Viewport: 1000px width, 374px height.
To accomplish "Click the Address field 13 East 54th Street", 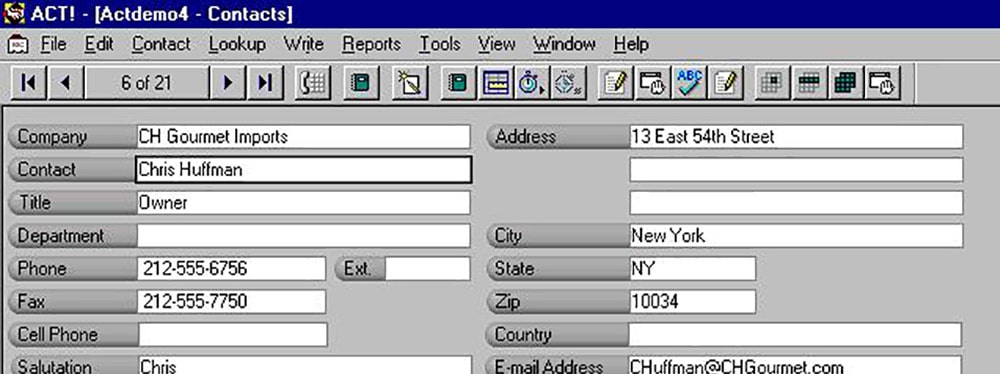I will coord(796,137).
